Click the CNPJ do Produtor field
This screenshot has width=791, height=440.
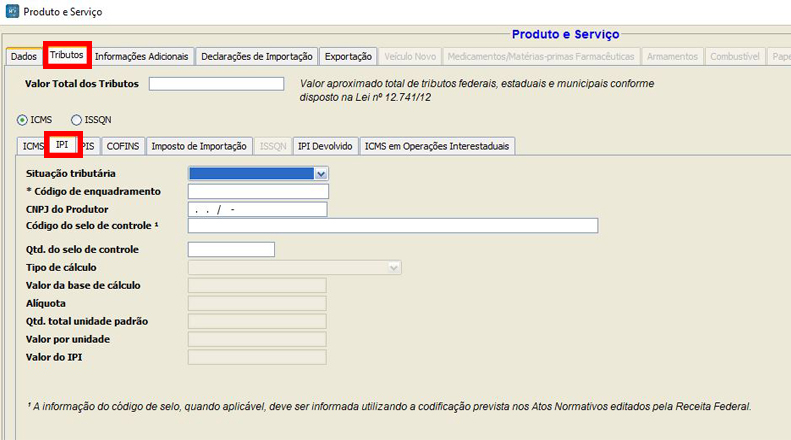click(x=258, y=209)
